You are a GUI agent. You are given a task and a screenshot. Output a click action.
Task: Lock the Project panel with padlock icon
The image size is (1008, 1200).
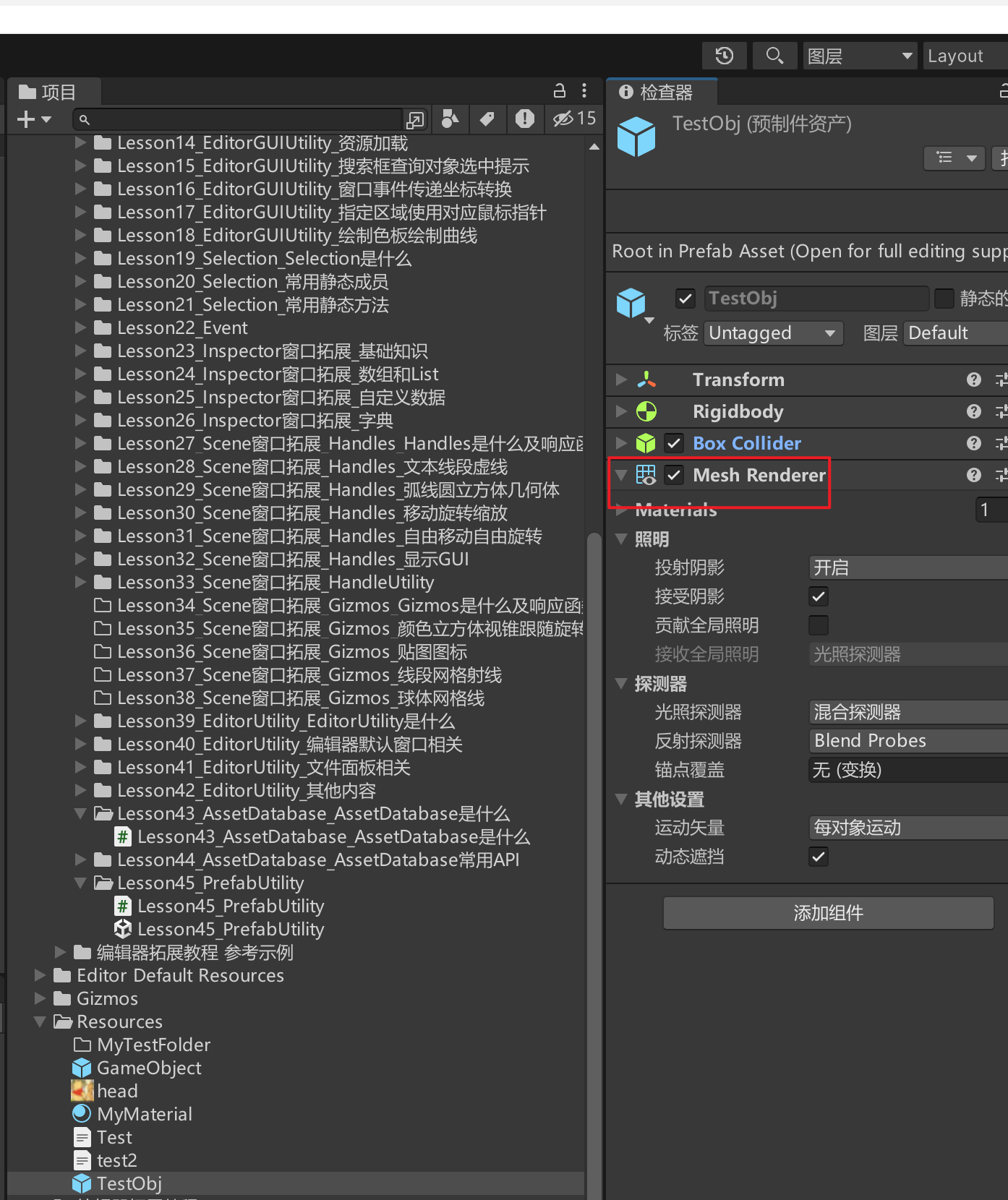coord(559,91)
